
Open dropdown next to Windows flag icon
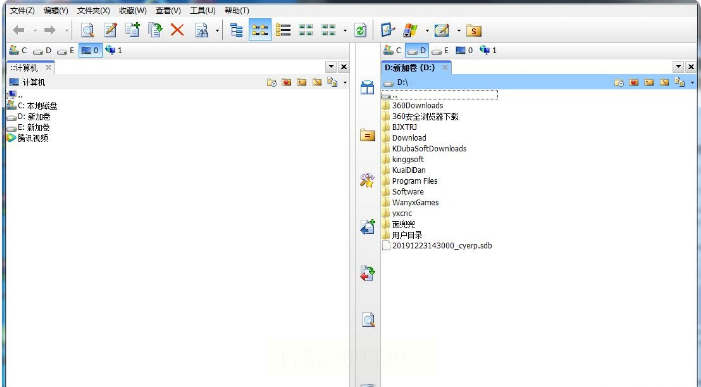click(427, 31)
